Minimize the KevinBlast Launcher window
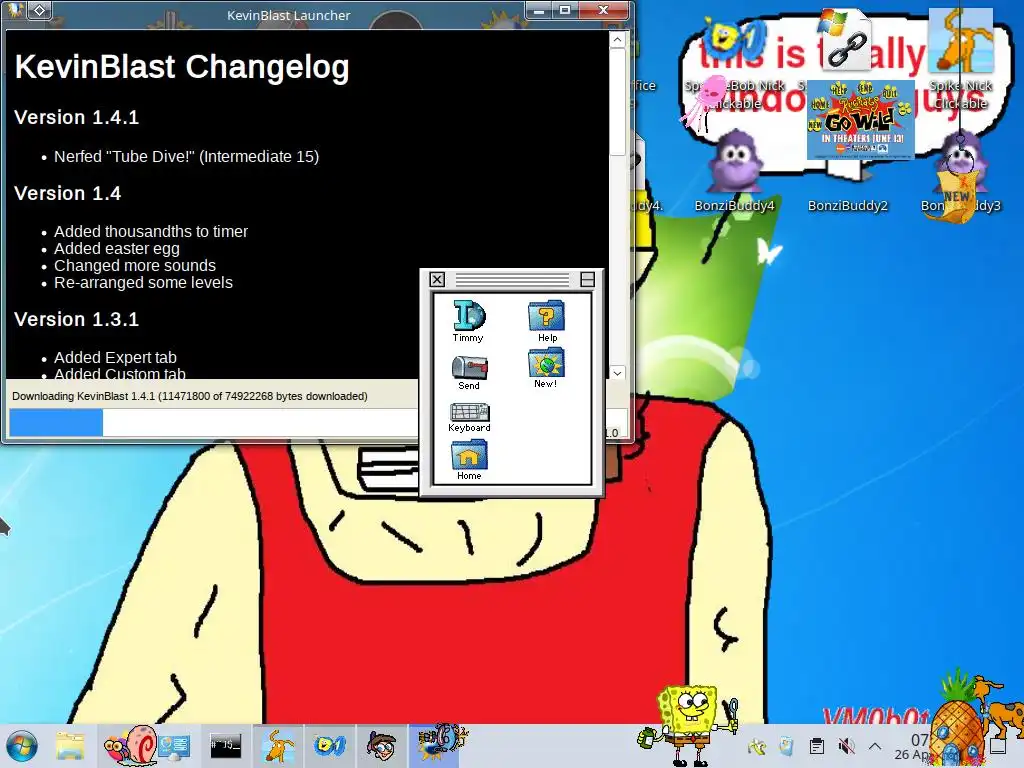This screenshot has height=768, width=1024. (x=539, y=10)
